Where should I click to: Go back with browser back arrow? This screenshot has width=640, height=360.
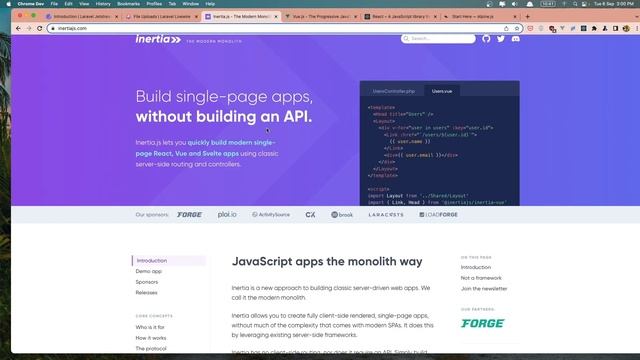pyautogui.click(x=18, y=28)
